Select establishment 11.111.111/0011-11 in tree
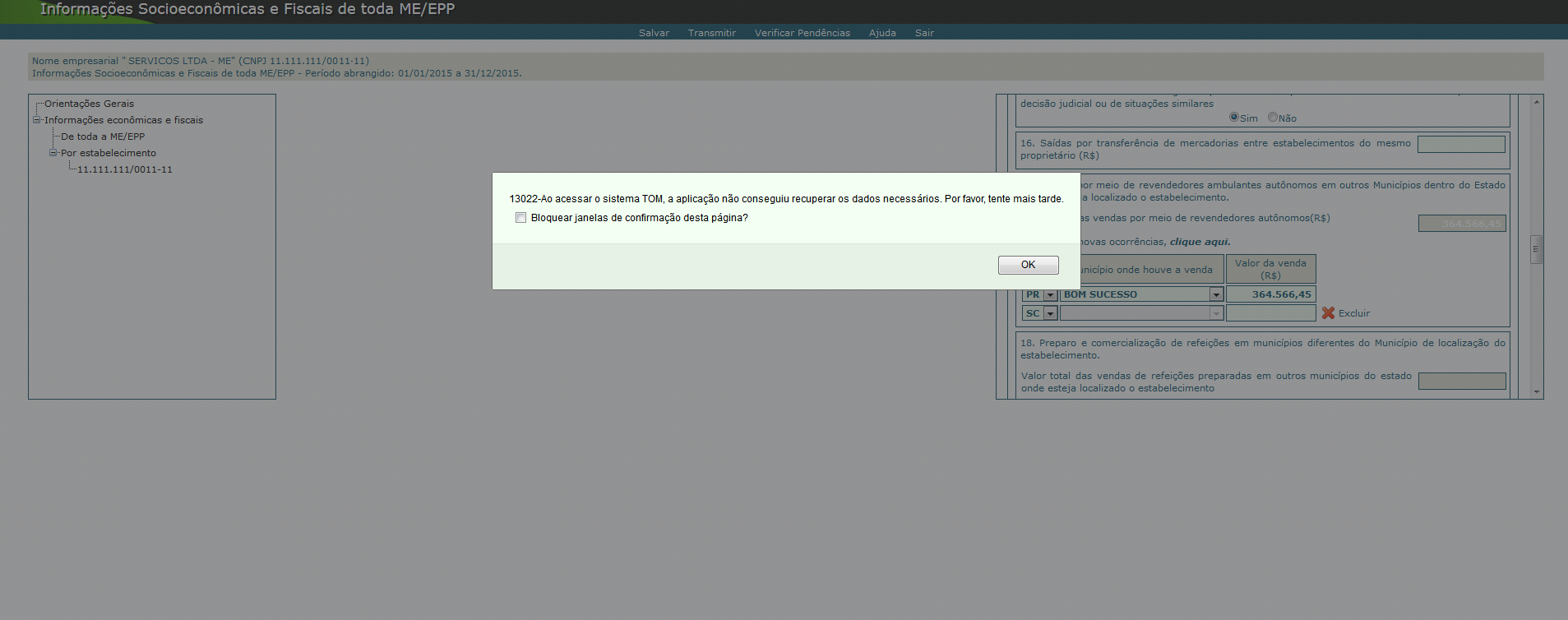The height and width of the screenshot is (620, 1568). 125,169
